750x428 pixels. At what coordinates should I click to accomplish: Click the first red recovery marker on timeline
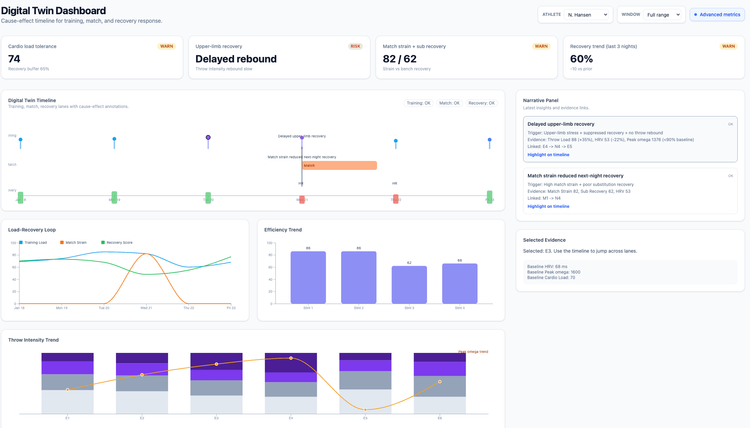301,198
